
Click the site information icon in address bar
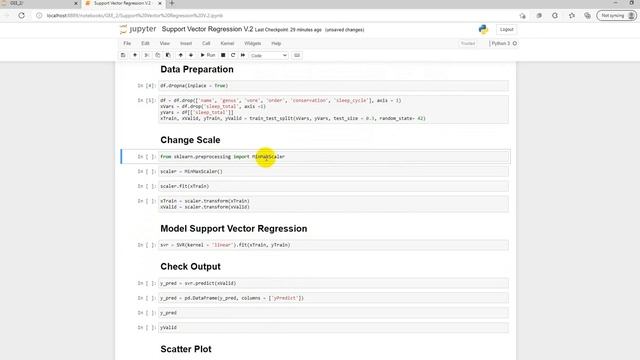[39, 16]
